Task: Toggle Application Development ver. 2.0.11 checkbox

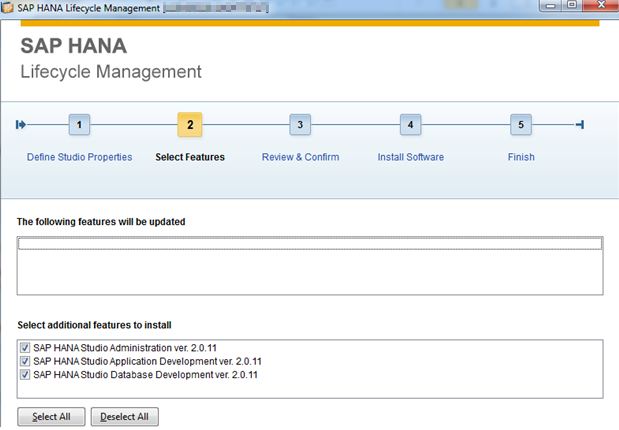Action: 25,361
